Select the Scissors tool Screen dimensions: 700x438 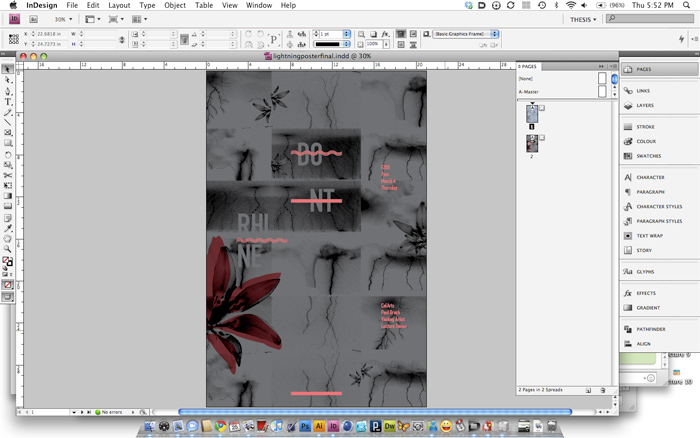8,175
